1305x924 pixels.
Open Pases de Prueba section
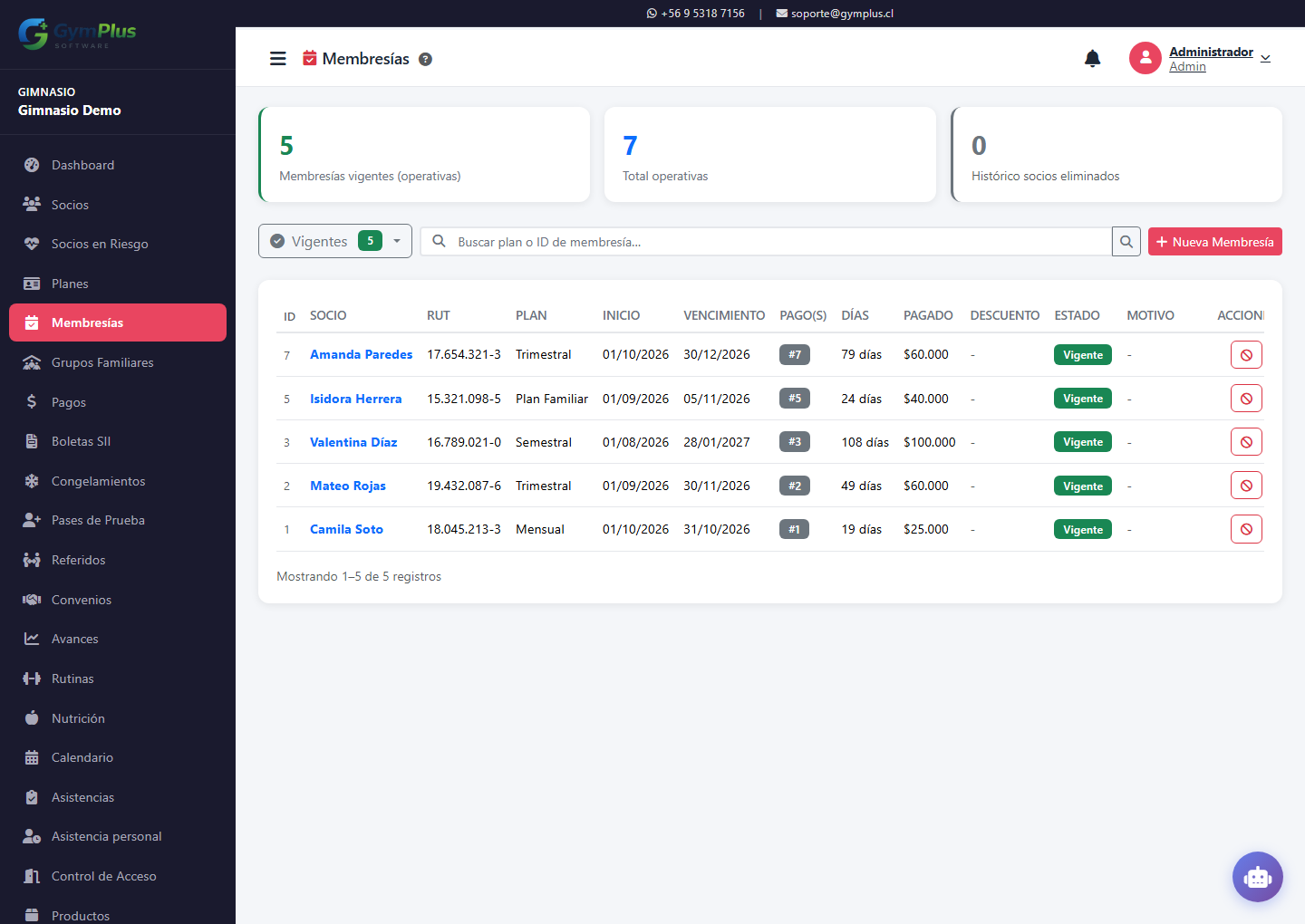(118, 520)
